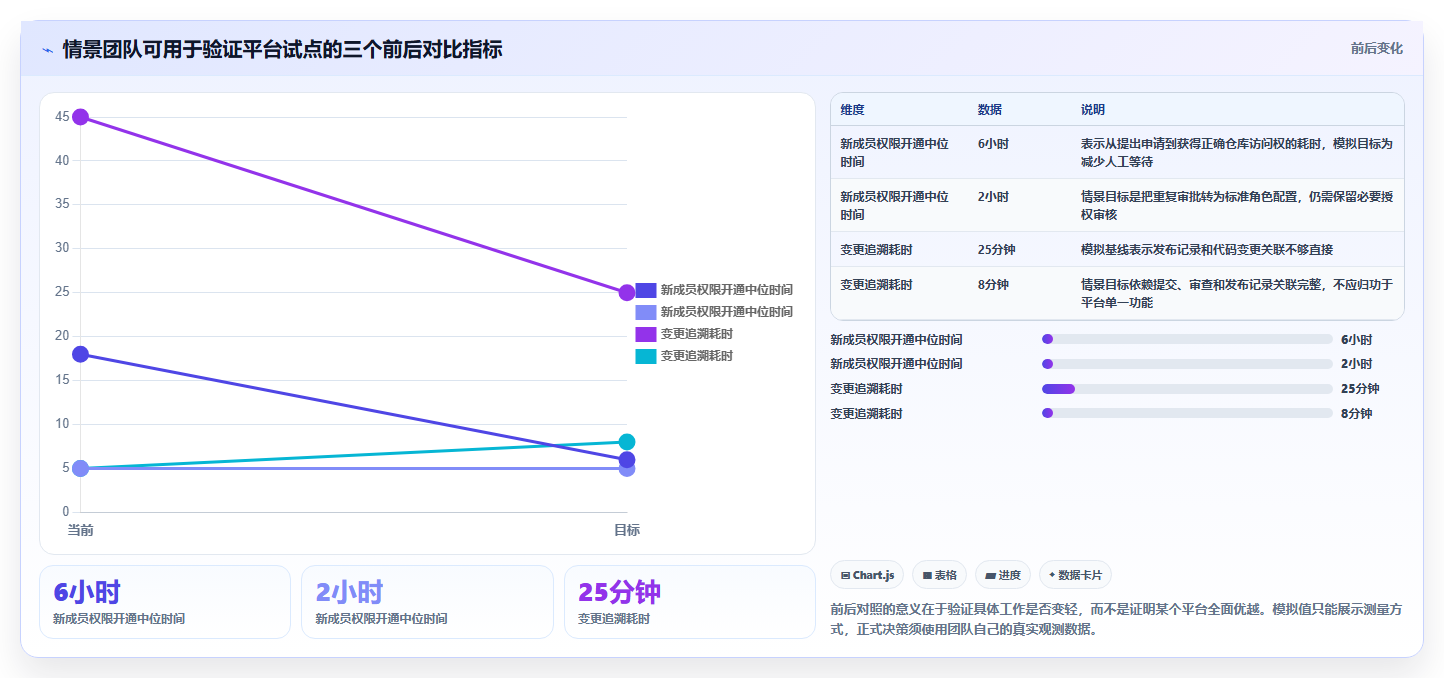Click the progress bar labeled 6小时

coord(1187,339)
